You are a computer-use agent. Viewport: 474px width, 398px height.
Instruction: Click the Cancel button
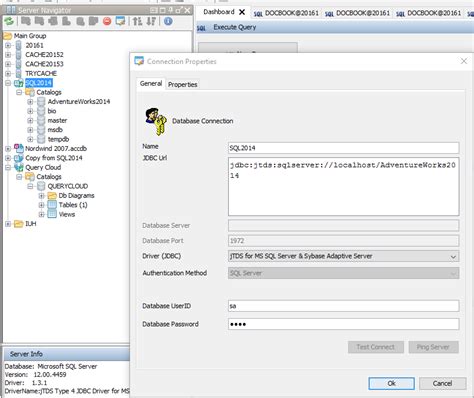(x=442, y=383)
